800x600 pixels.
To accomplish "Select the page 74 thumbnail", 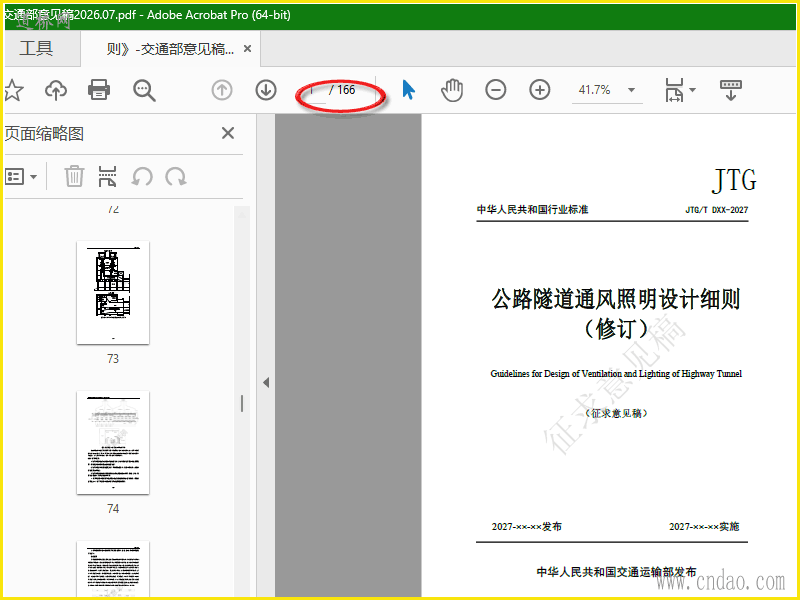I will (x=113, y=443).
